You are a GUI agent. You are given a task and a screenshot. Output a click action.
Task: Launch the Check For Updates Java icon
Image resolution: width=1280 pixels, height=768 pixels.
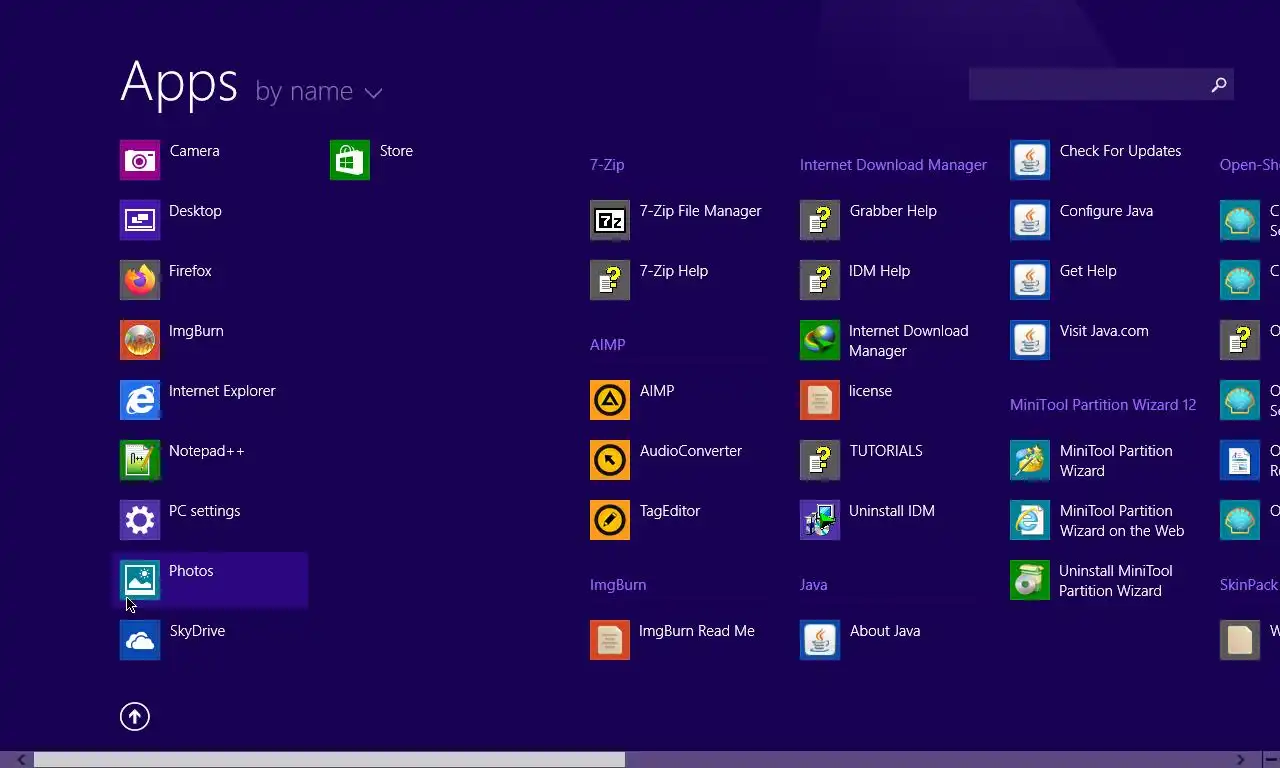click(x=1030, y=160)
